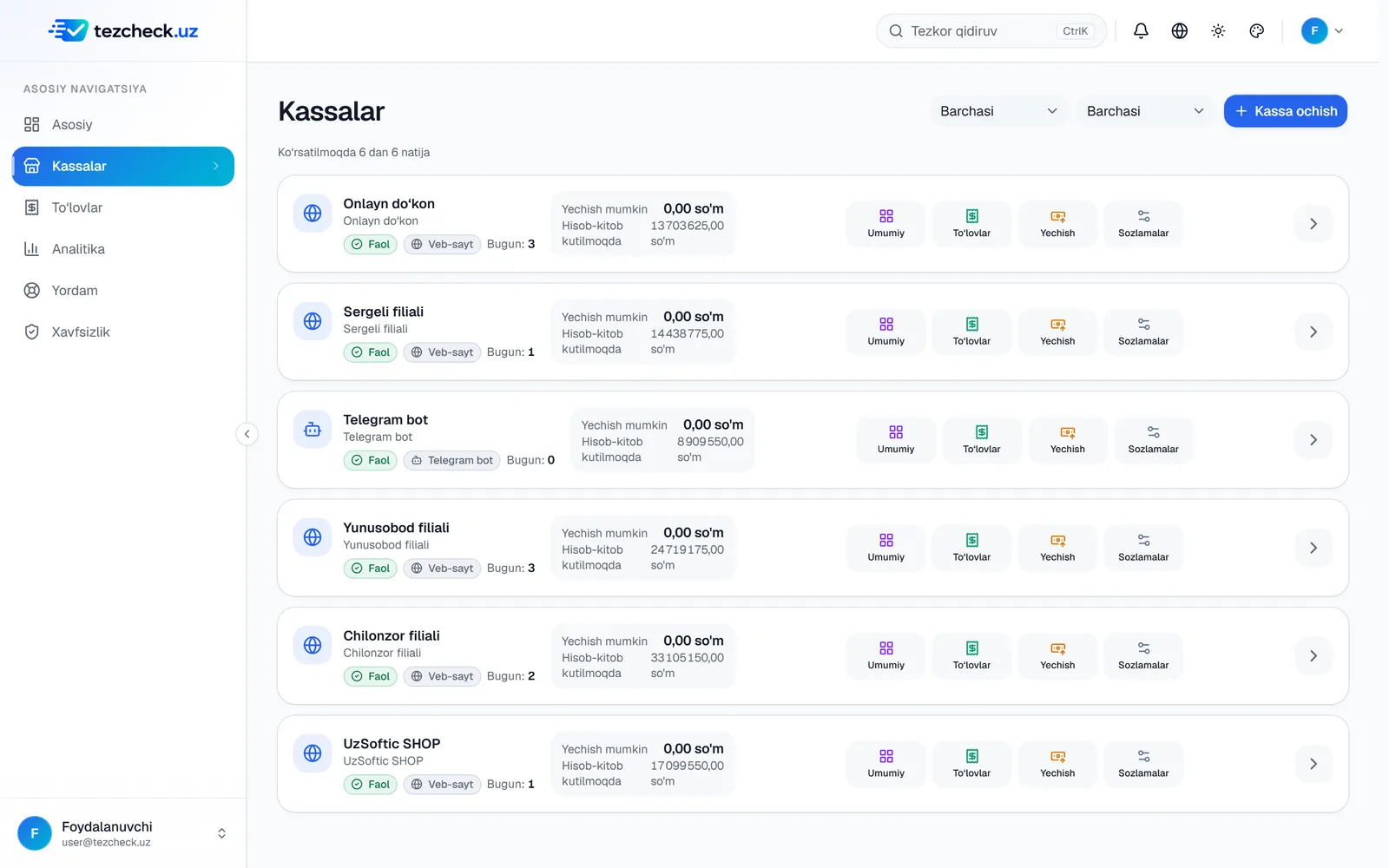Open notifications bell icon

point(1141,31)
